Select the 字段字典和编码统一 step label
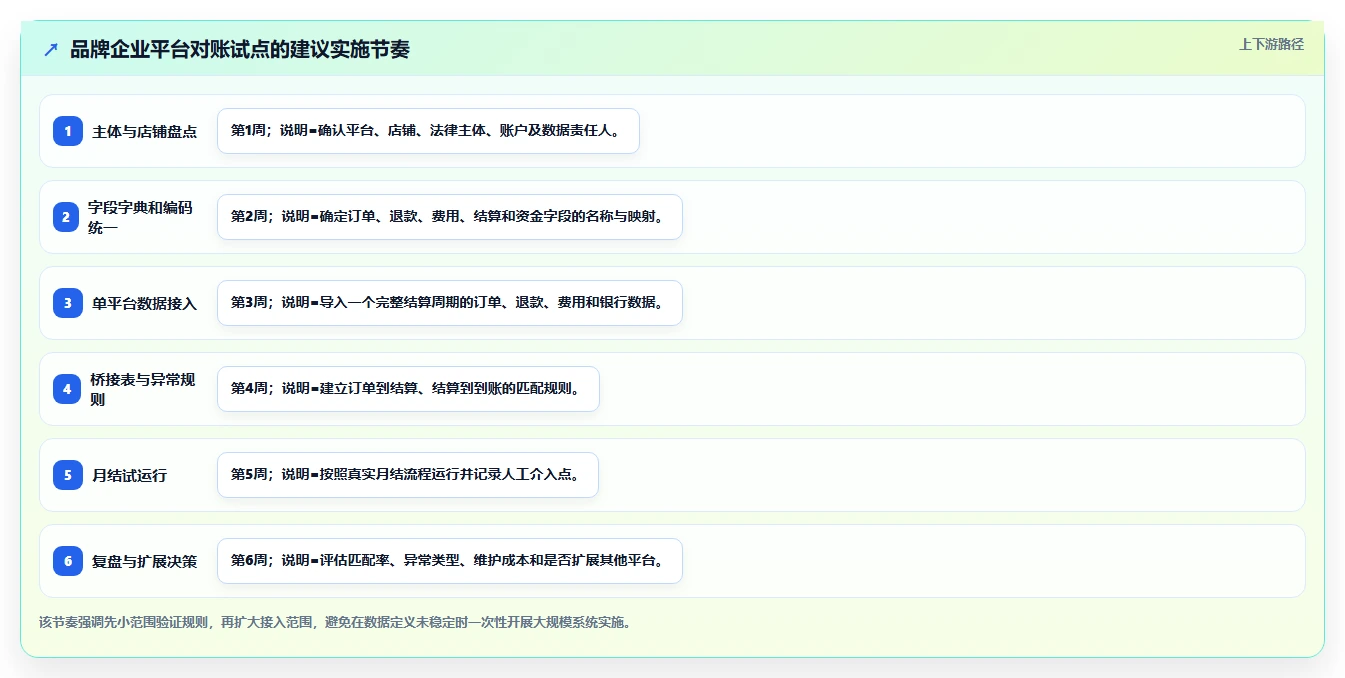The width and height of the screenshot is (1345, 678). 140,217
